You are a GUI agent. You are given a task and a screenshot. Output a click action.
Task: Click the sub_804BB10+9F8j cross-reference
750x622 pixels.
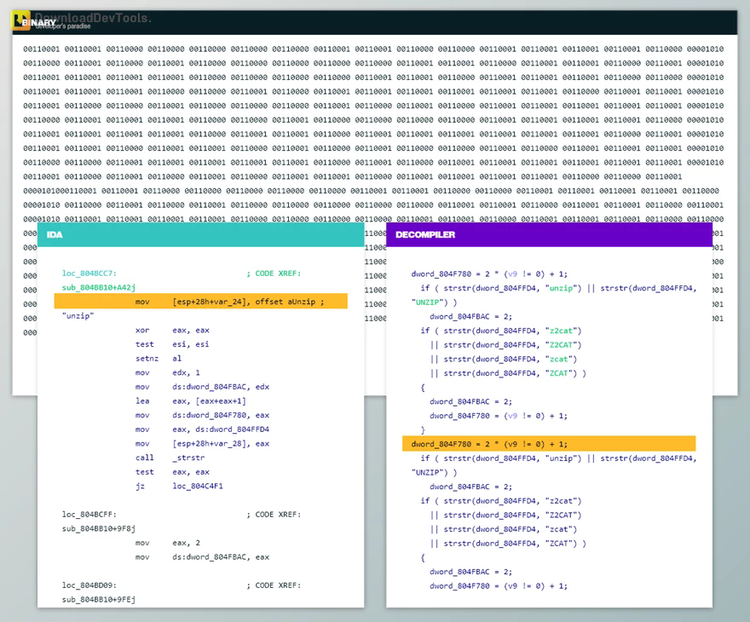(99, 529)
